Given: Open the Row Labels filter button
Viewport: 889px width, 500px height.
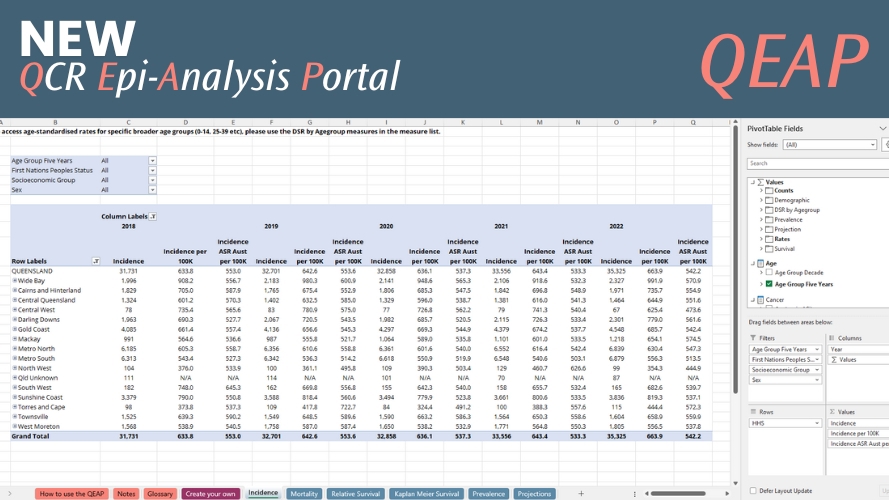Looking at the screenshot, I should [96, 261].
